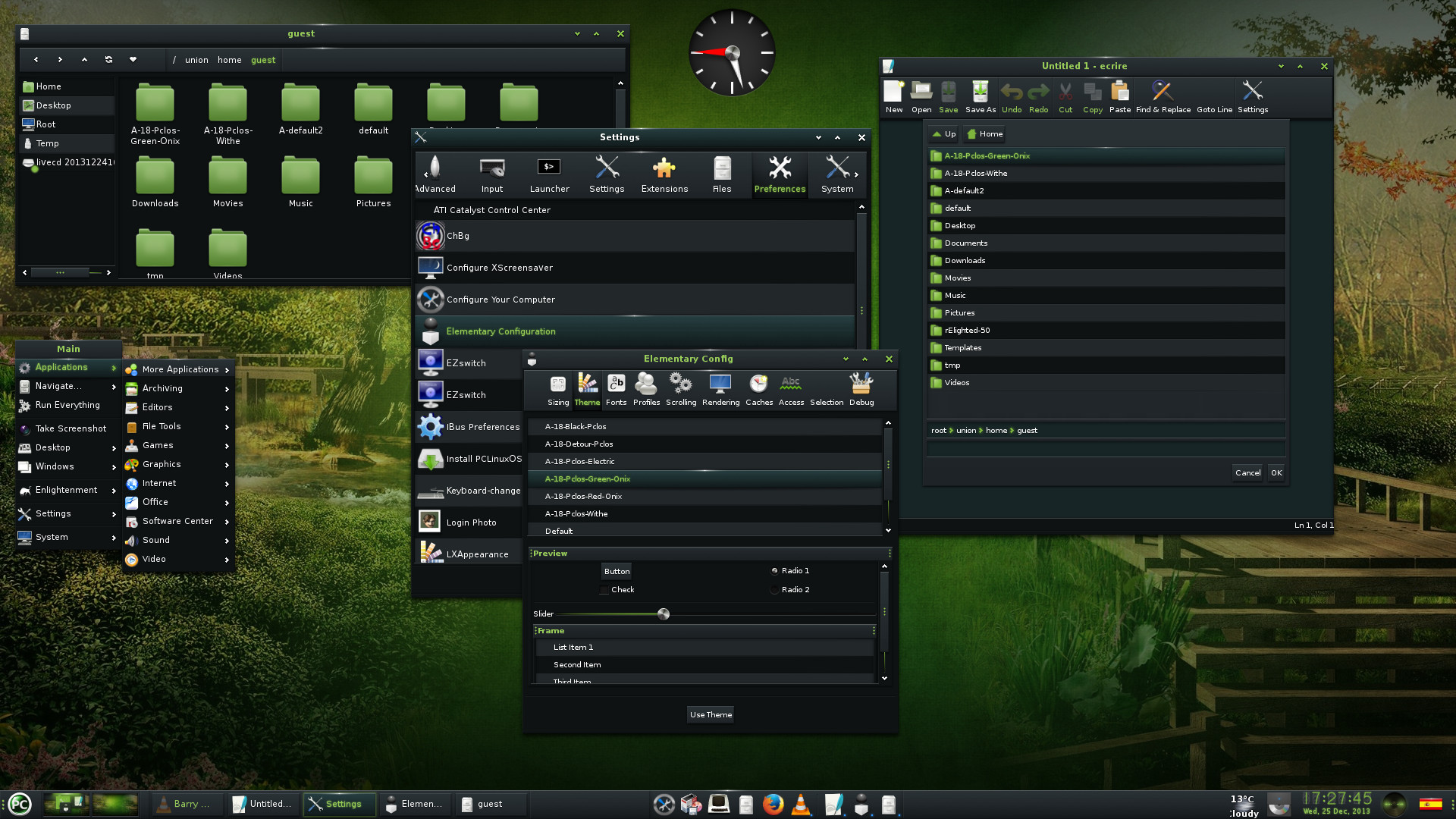
Task: Open Access section in Elementary Config
Action: (x=791, y=390)
